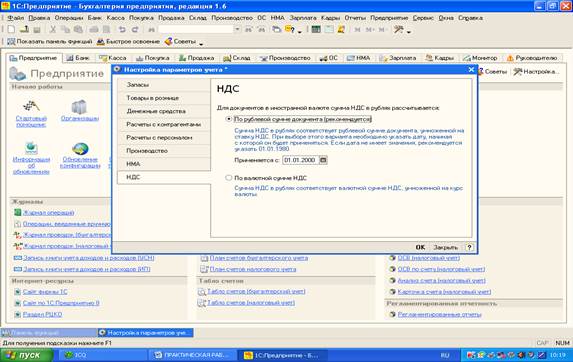Select Производство section in dialog
Screen dimensions: 573x362
164,150
